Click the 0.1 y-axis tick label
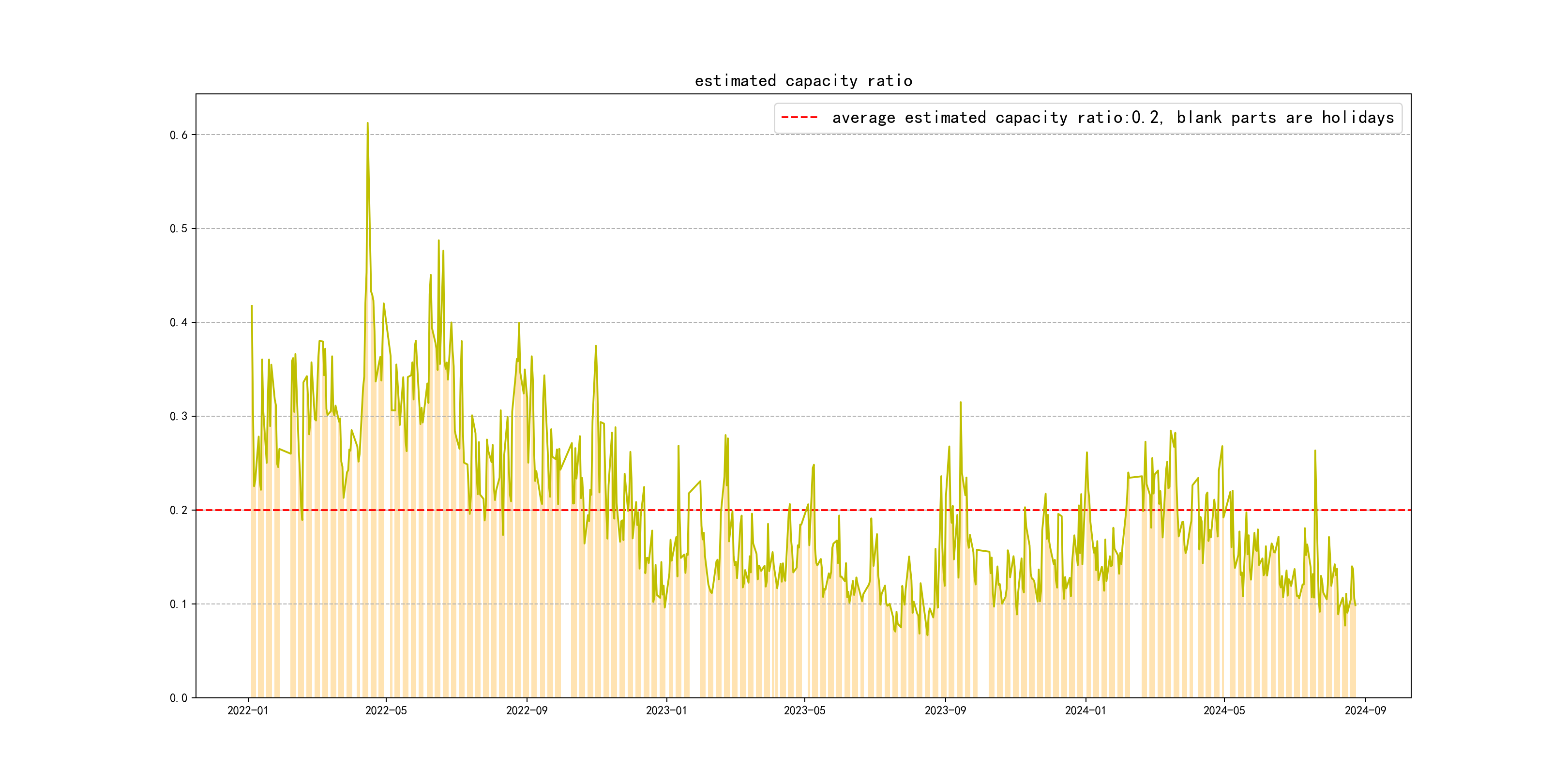The width and height of the screenshot is (1568, 784). [x=179, y=604]
